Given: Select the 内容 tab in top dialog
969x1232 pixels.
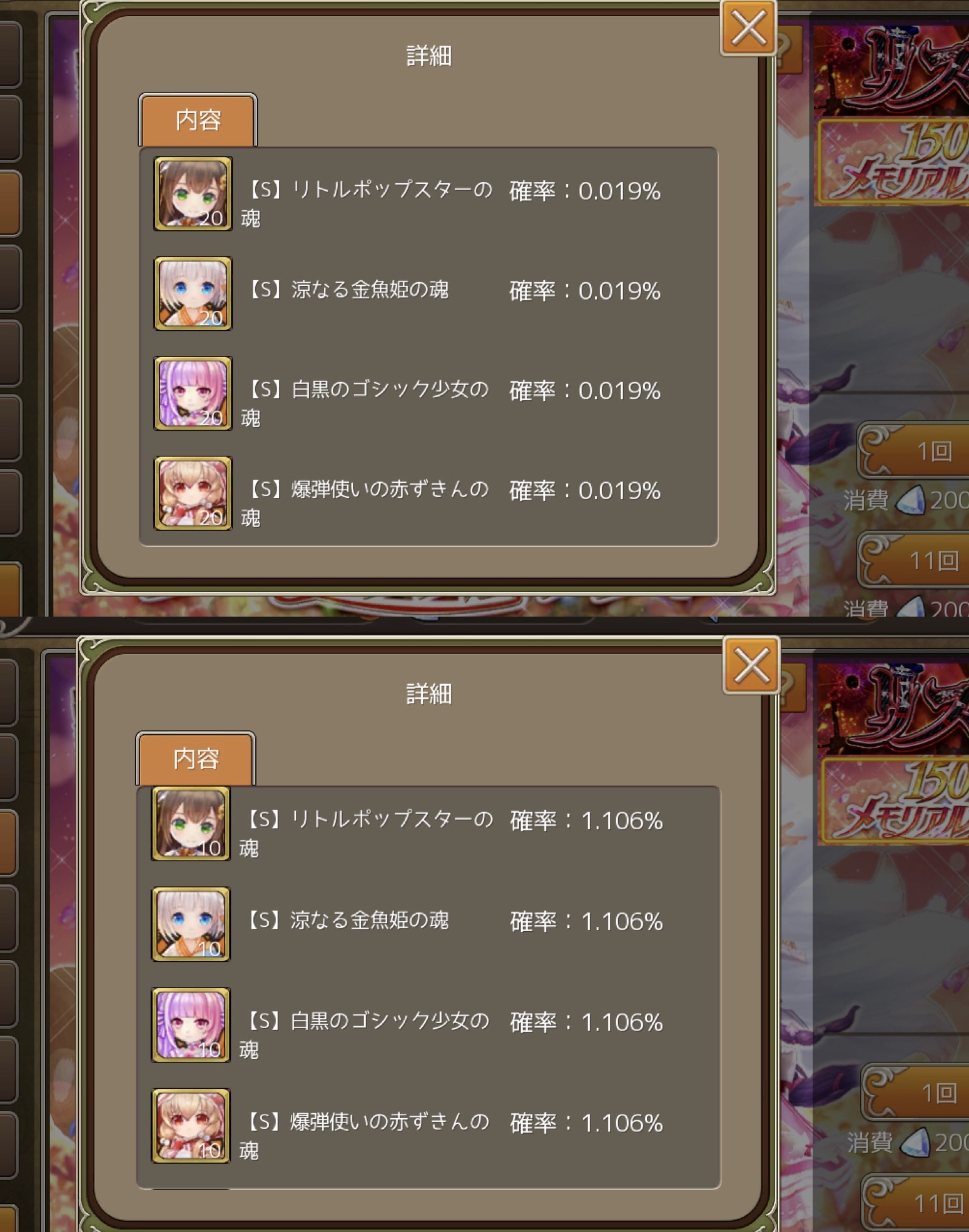Looking at the screenshot, I should tap(198, 119).
